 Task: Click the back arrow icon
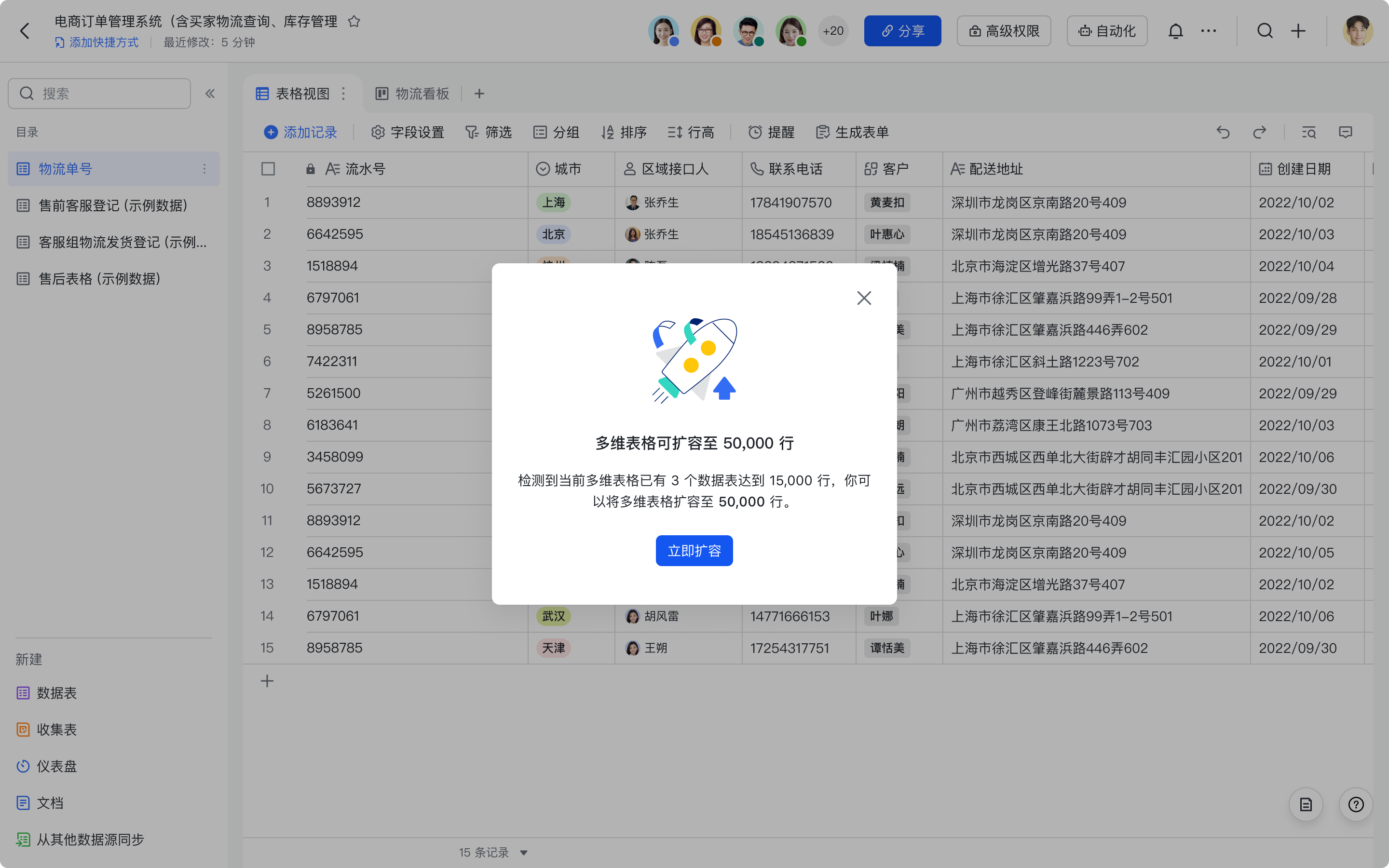tap(25, 31)
